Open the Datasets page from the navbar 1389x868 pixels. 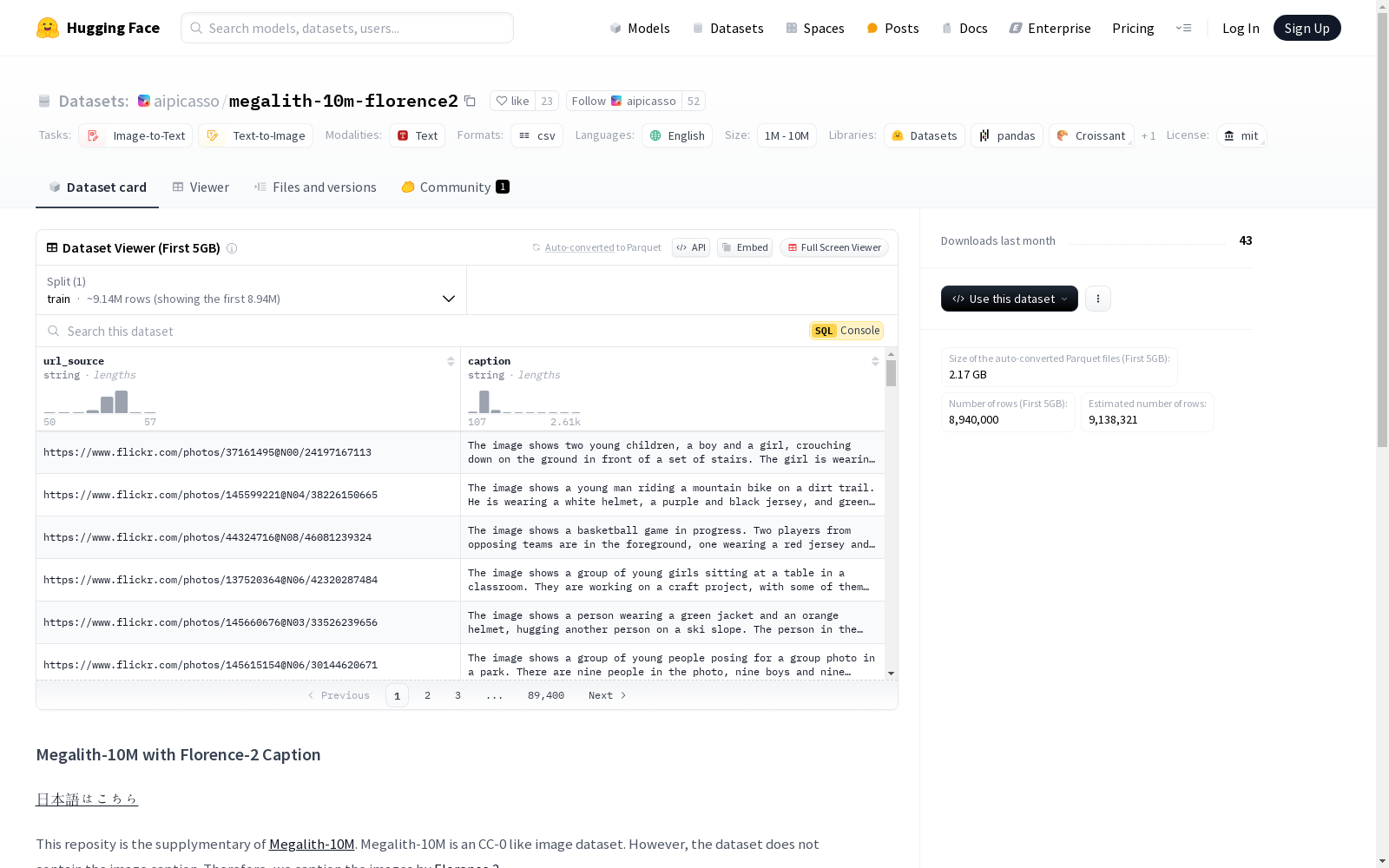(x=727, y=28)
